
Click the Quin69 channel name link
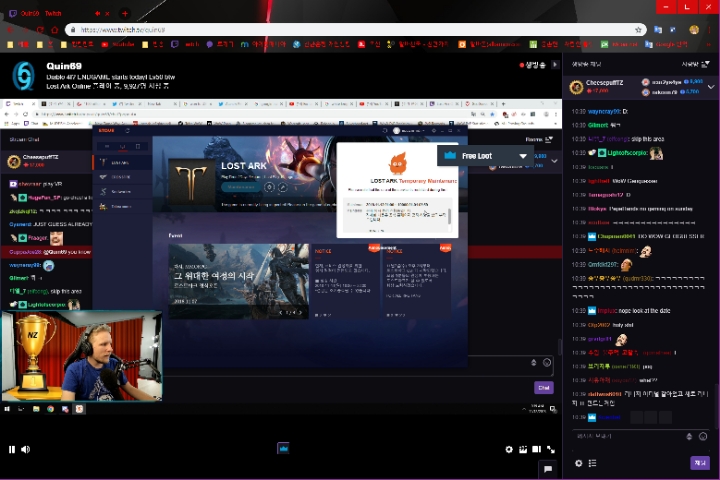tap(56, 66)
